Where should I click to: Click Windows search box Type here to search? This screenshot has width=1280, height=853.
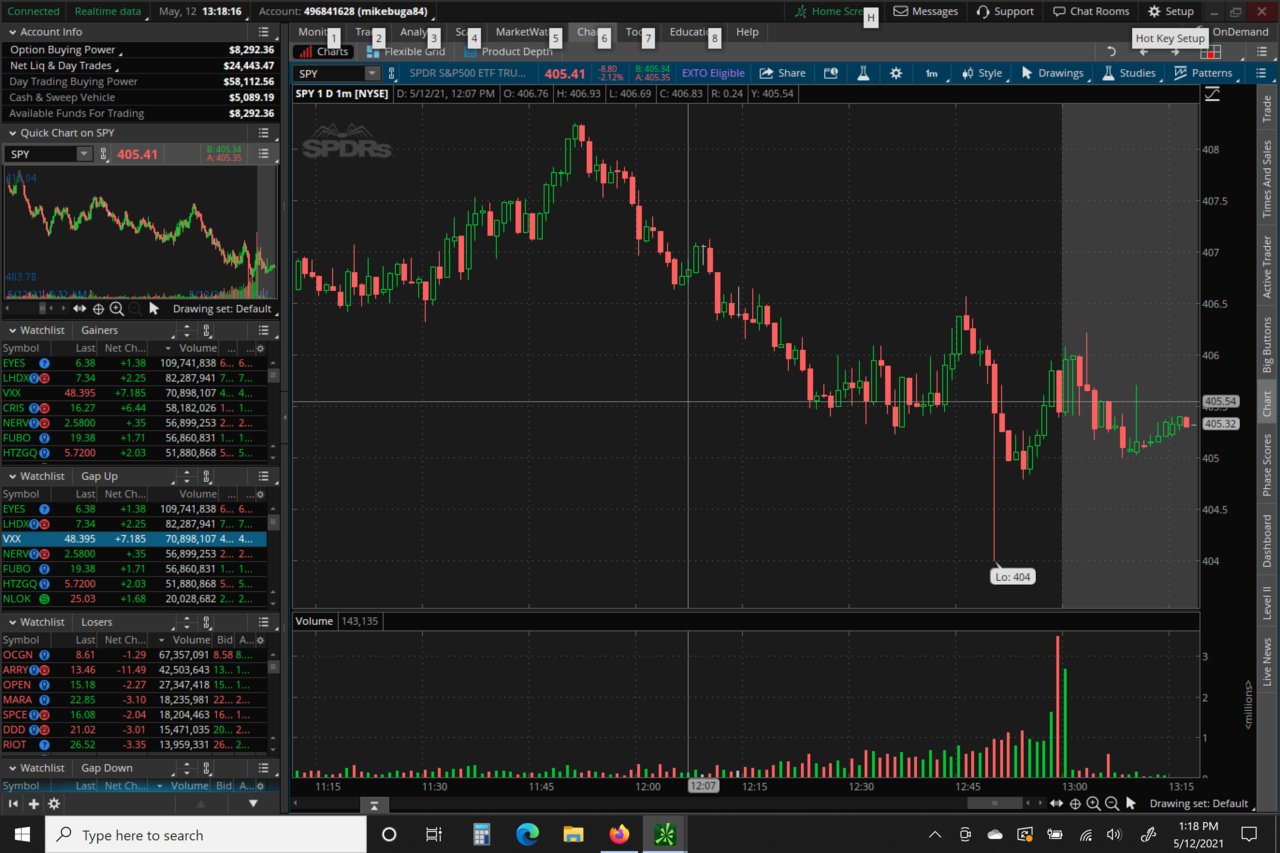point(207,835)
